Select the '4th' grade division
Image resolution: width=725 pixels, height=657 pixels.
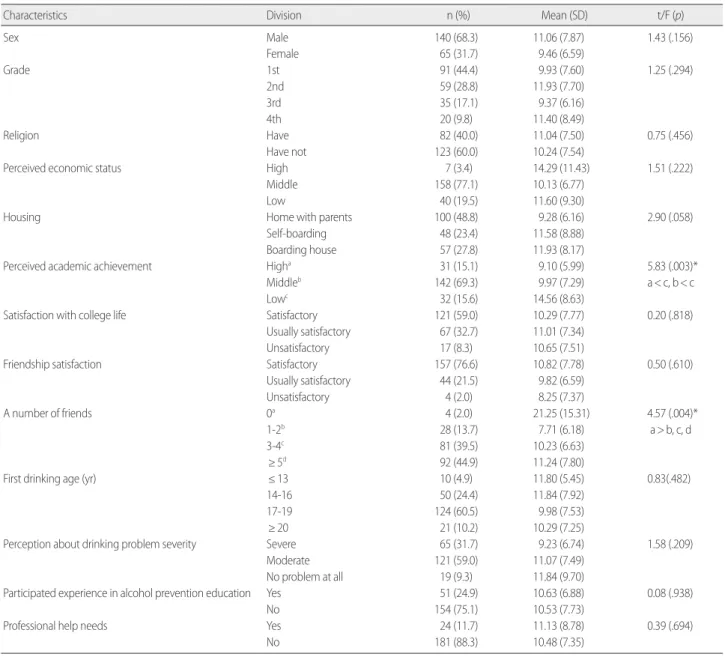coord(274,119)
